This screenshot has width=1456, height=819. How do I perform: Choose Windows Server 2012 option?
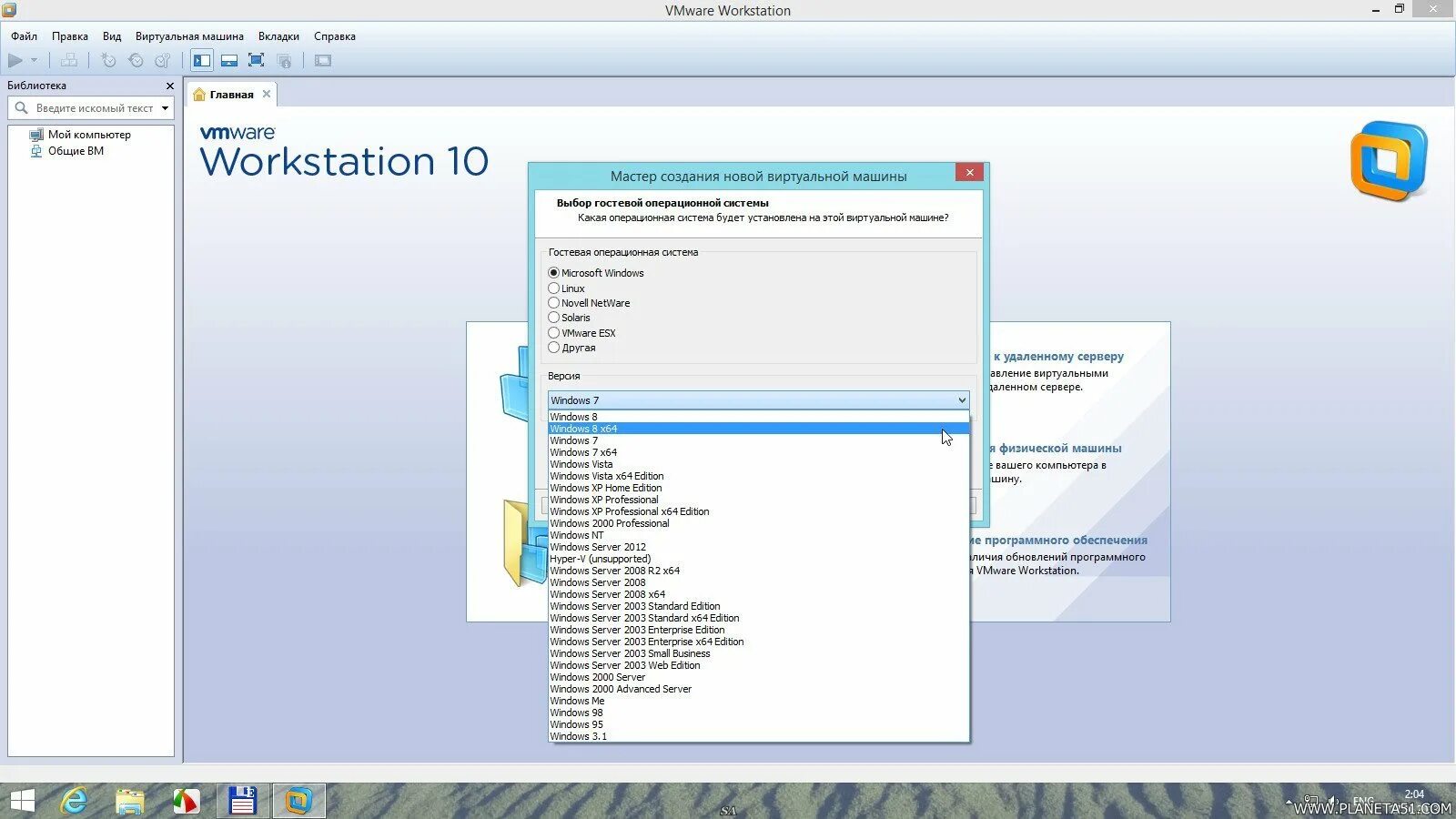click(x=758, y=547)
